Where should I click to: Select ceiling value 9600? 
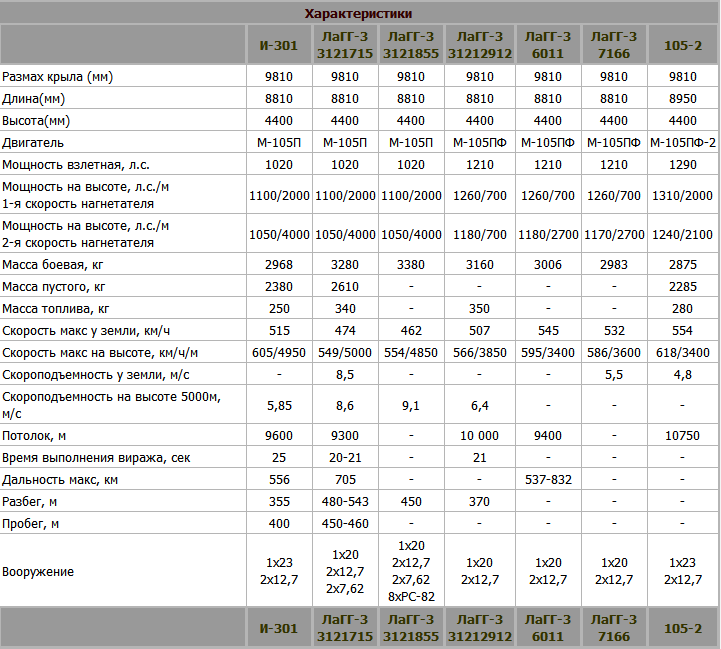coord(279,436)
